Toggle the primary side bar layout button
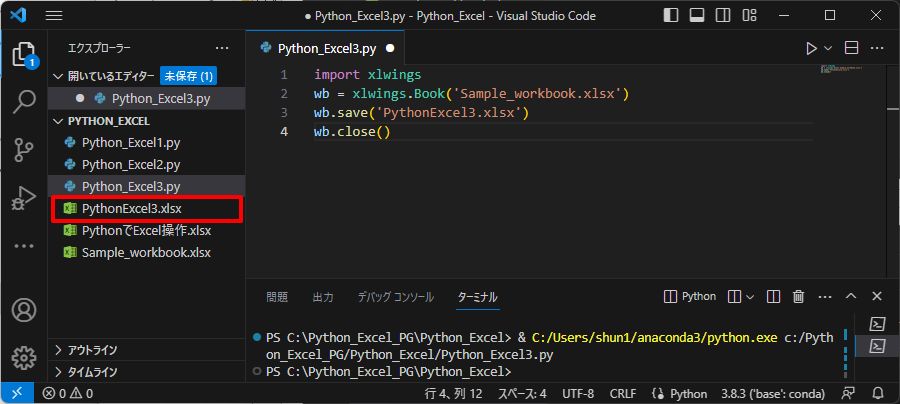Image resolution: width=900 pixels, height=404 pixels. (x=670, y=15)
